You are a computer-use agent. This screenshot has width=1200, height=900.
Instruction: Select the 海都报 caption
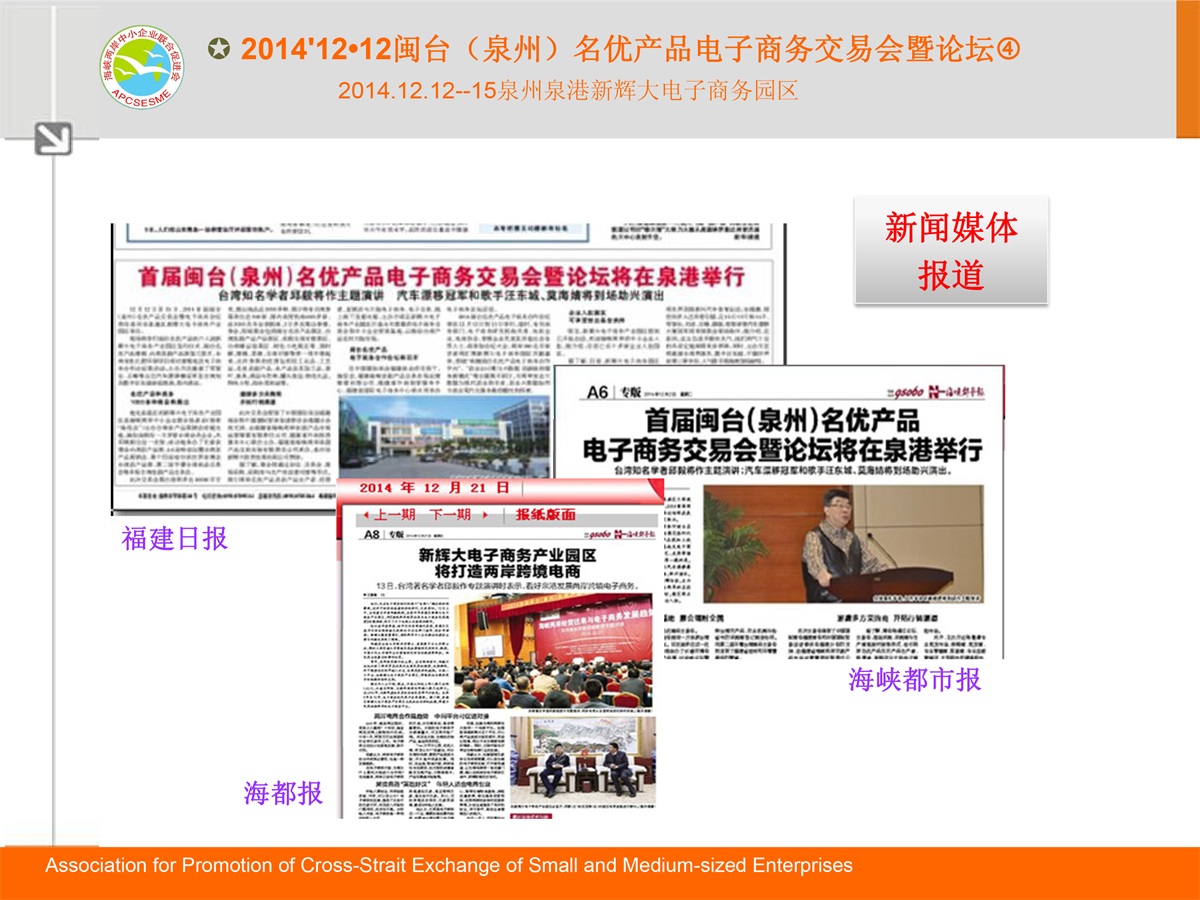click(x=283, y=794)
